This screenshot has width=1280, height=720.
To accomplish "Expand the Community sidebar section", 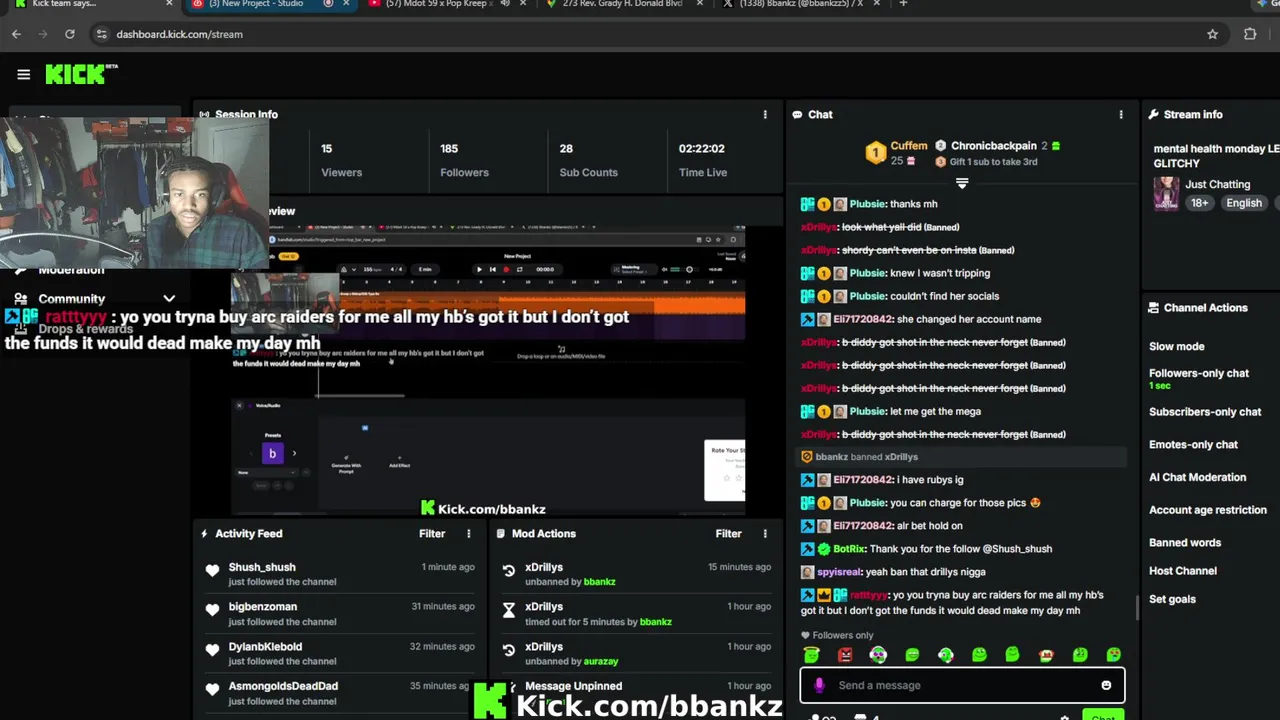I will point(169,298).
